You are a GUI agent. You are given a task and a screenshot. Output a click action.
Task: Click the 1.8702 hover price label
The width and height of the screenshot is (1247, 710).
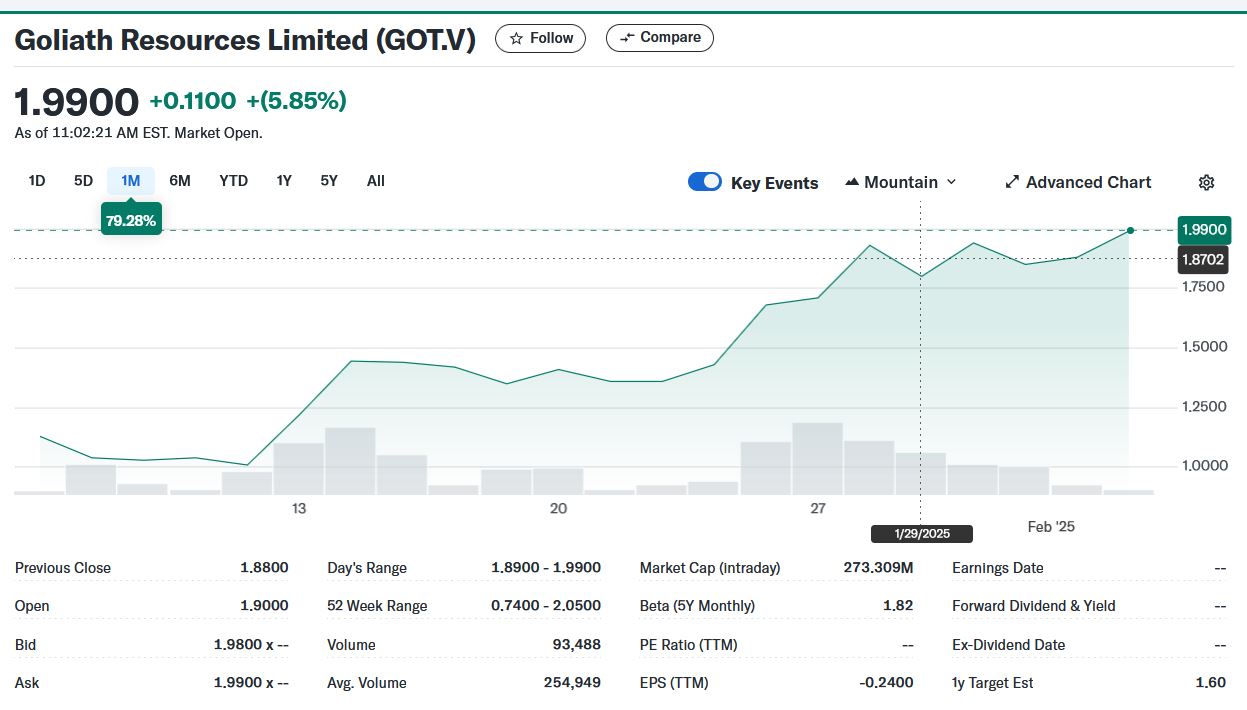point(1204,259)
